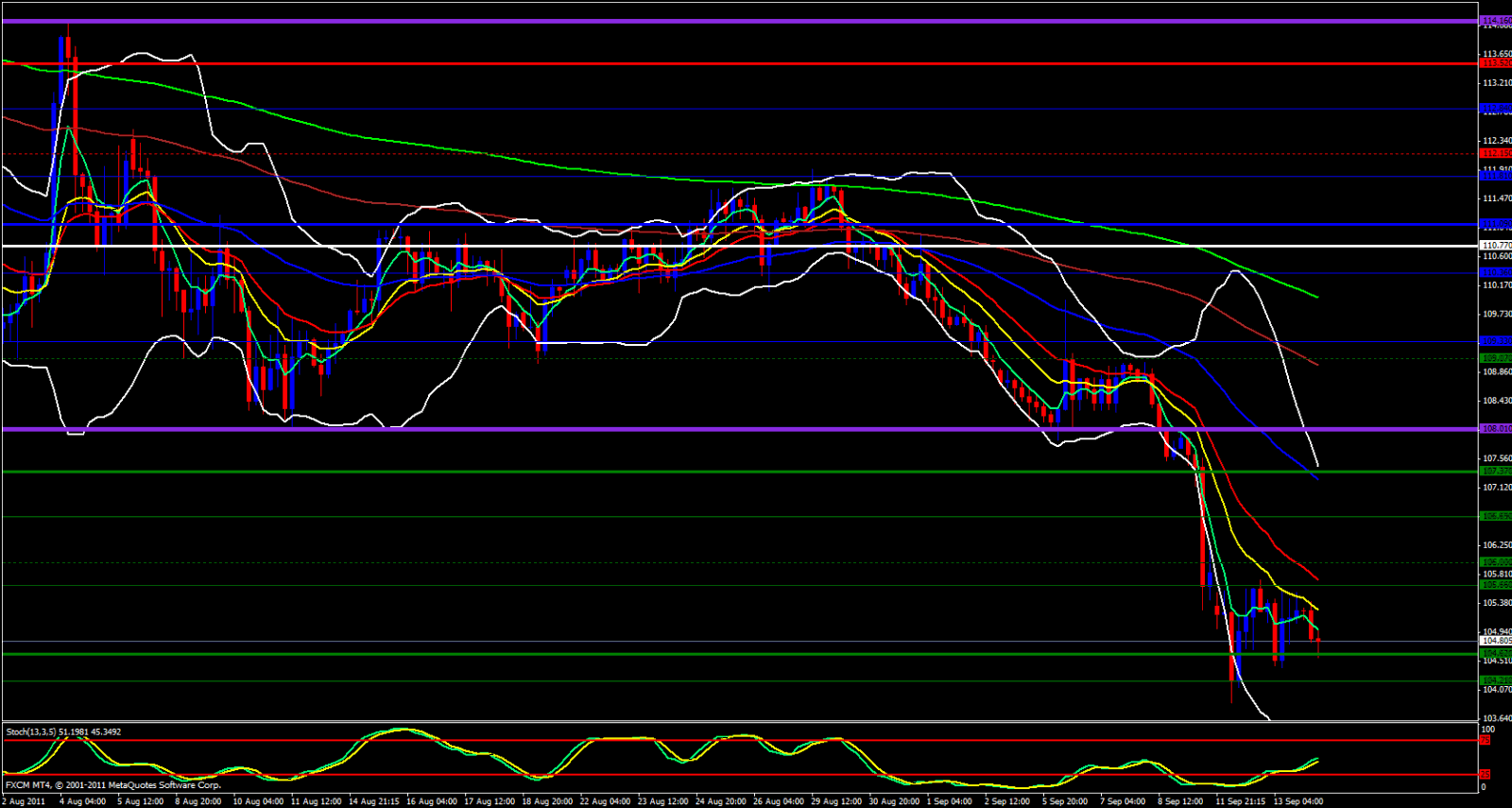Click the purple 114.160 price label
Viewport: 1512px width, 808px height.
(x=1496, y=20)
